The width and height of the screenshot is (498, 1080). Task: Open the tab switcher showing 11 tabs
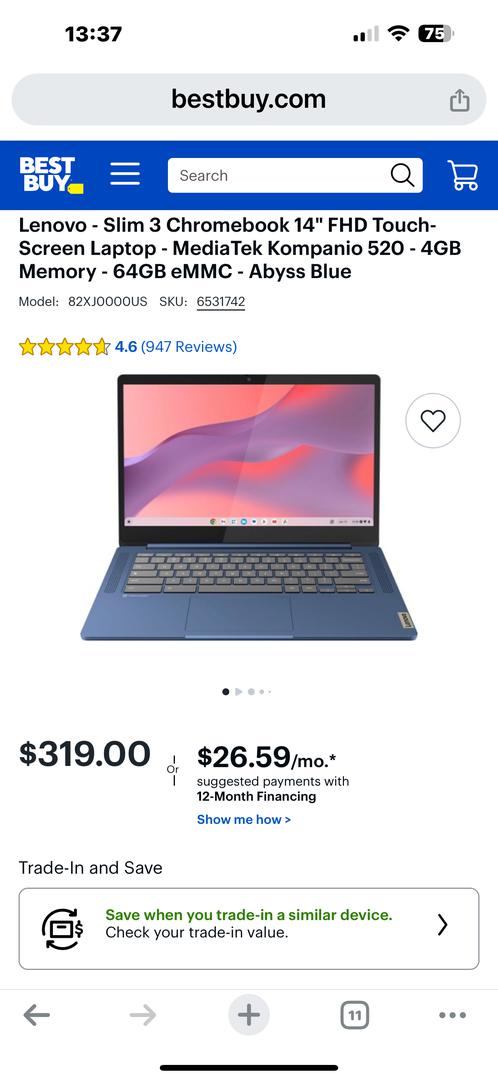point(355,1015)
